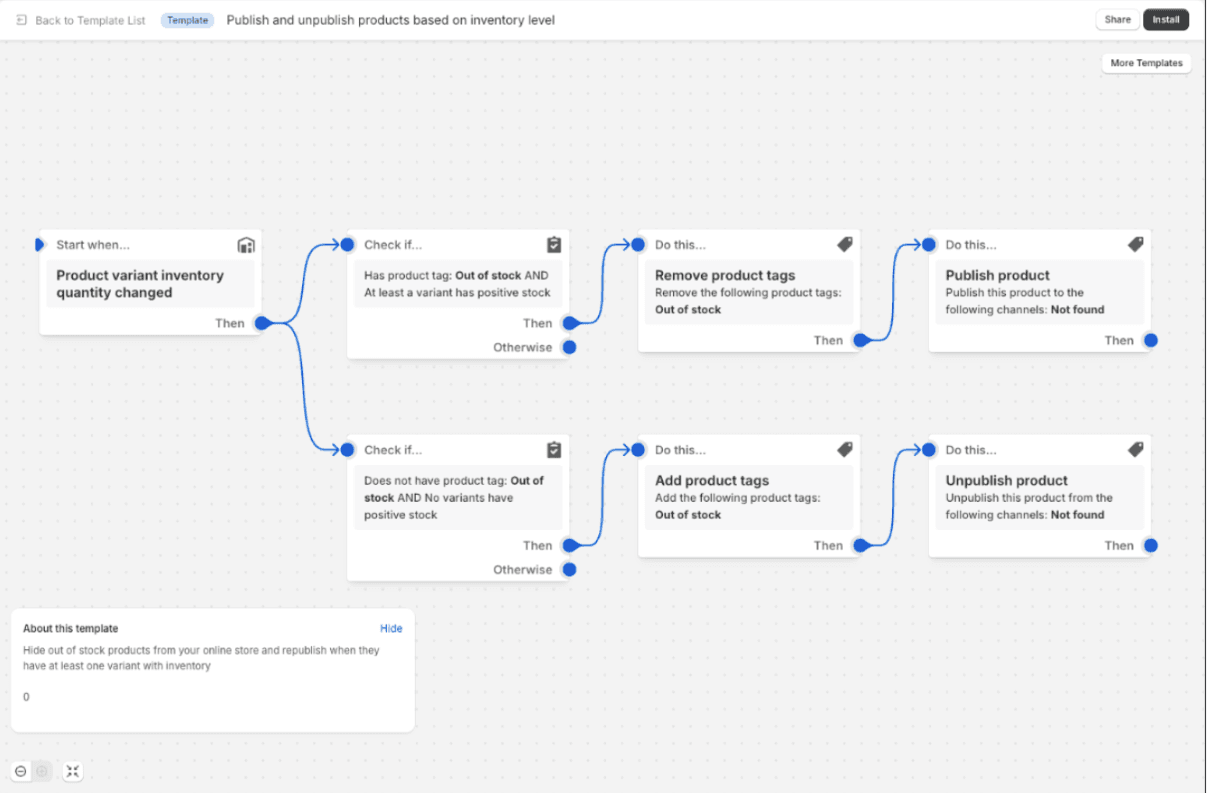The height and width of the screenshot is (793, 1207).
Task: Click the Back to Template List arrow icon
Action: click(x=22, y=20)
